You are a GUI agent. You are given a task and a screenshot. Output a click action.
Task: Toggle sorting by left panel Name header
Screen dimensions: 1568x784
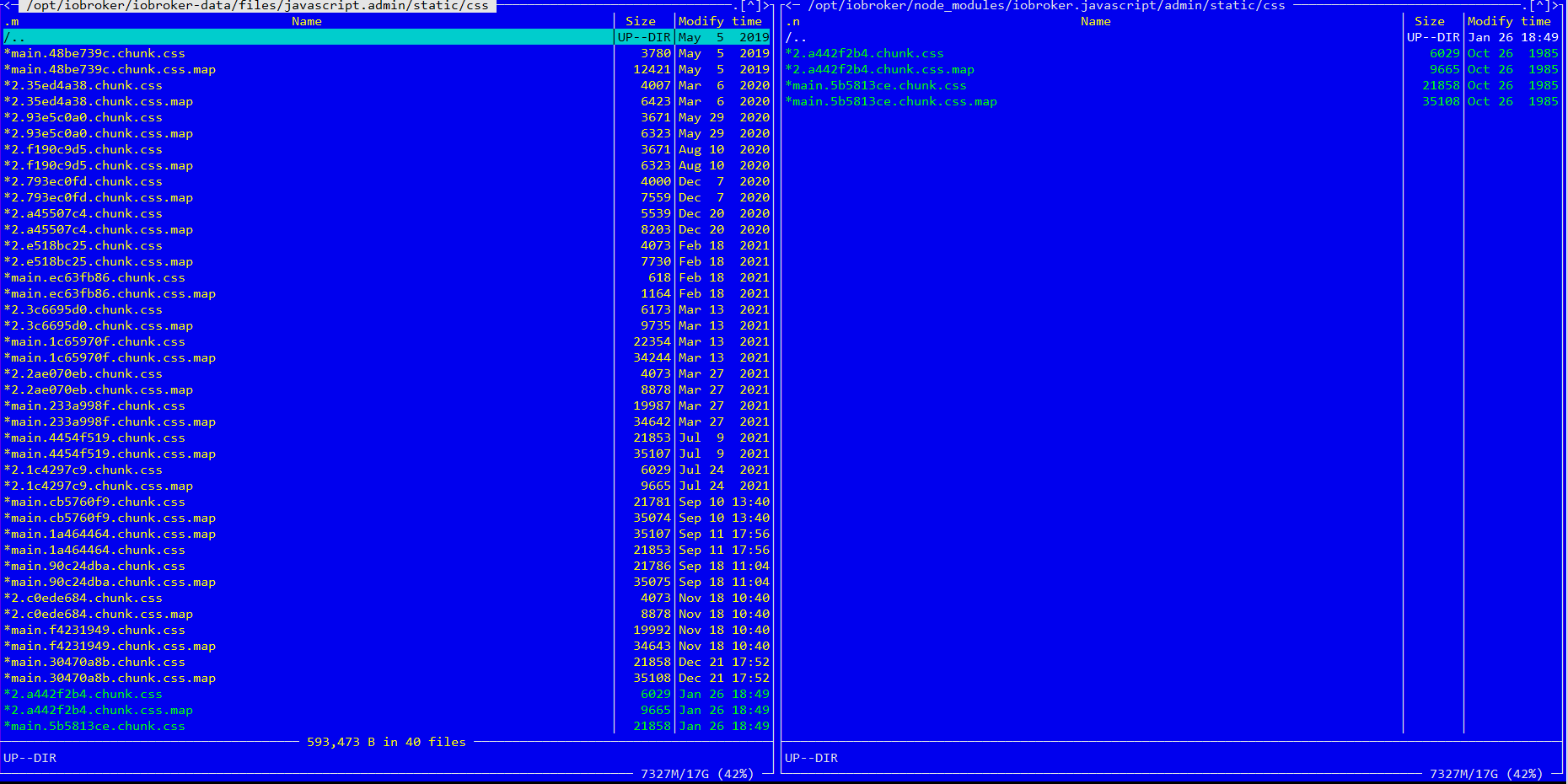[x=306, y=21]
